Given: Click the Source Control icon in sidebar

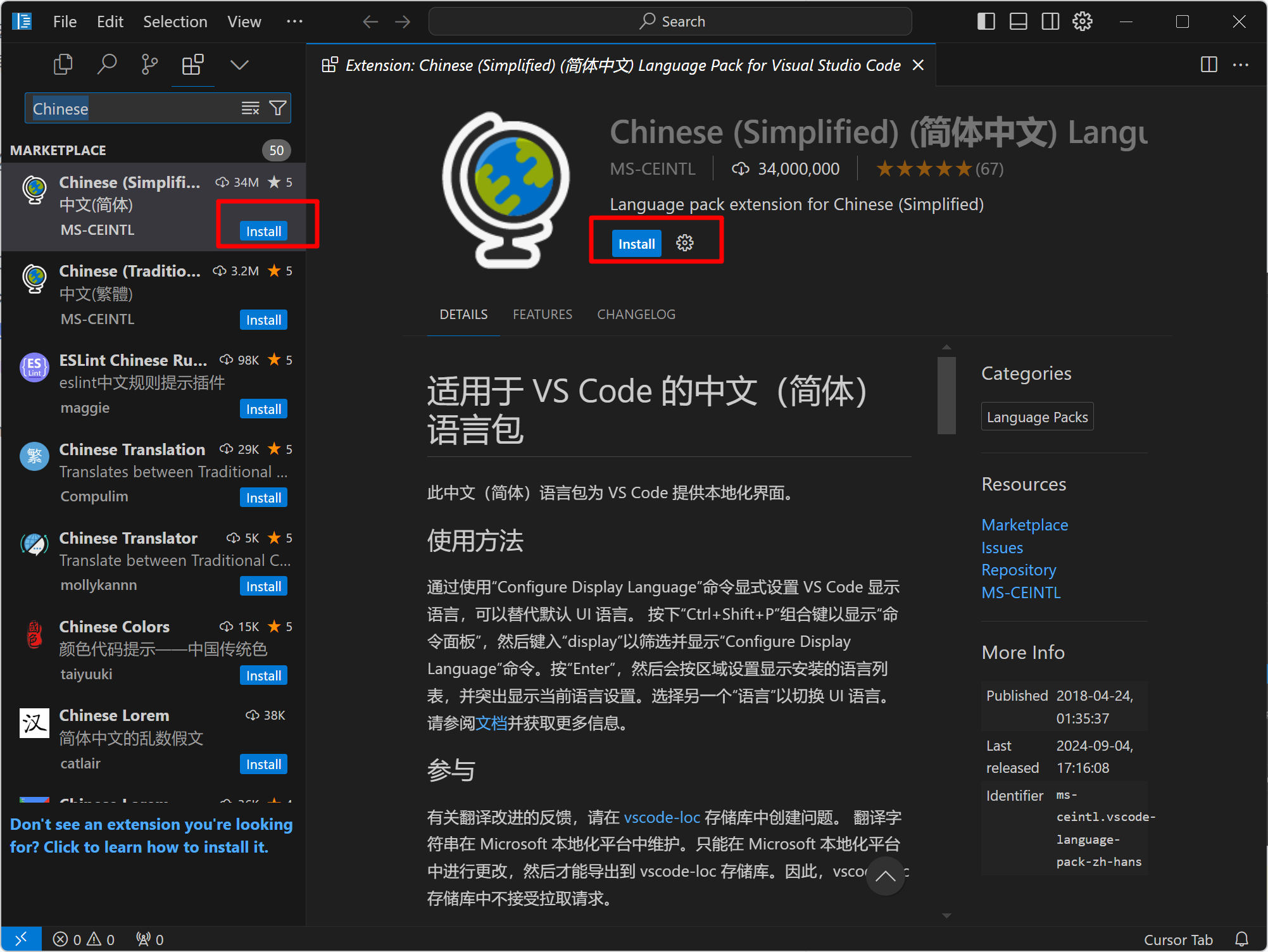Looking at the screenshot, I should click(x=148, y=65).
